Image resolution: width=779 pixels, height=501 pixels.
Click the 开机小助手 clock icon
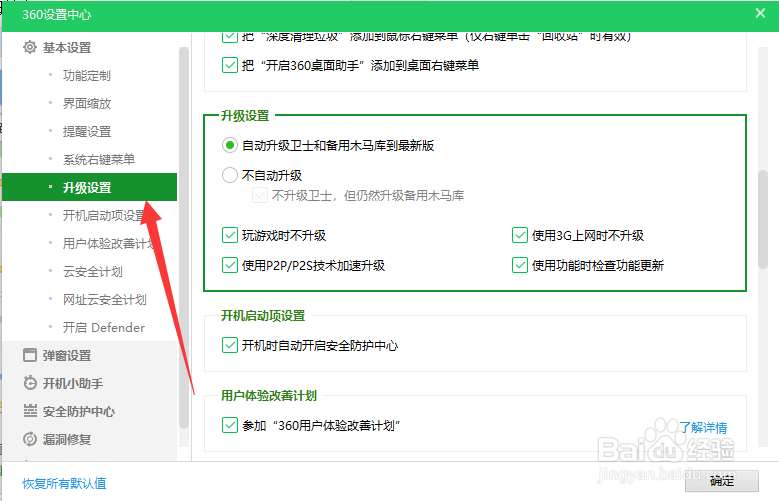tap(30, 383)
